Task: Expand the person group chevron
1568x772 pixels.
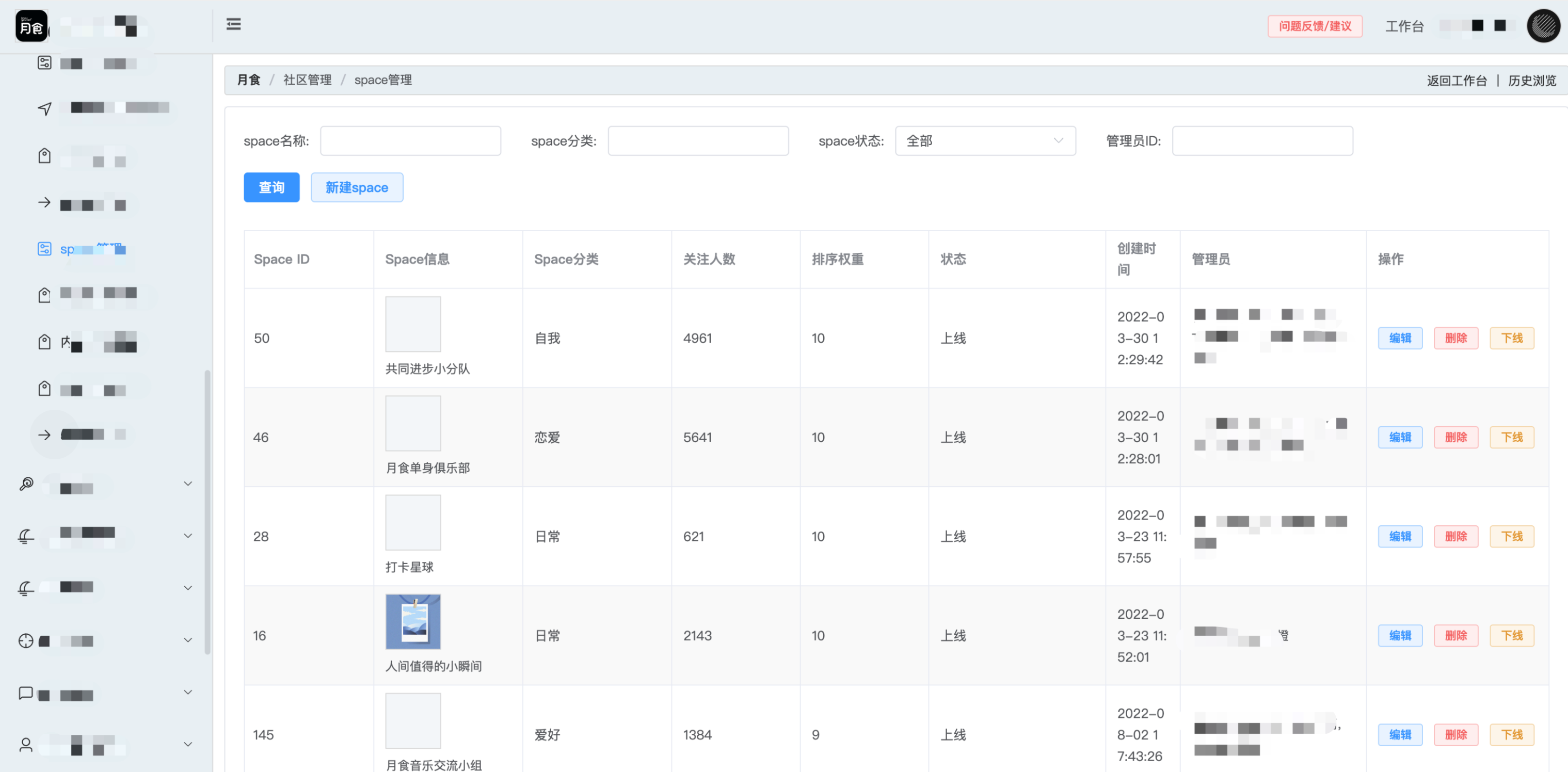Action: click(188, 745)
